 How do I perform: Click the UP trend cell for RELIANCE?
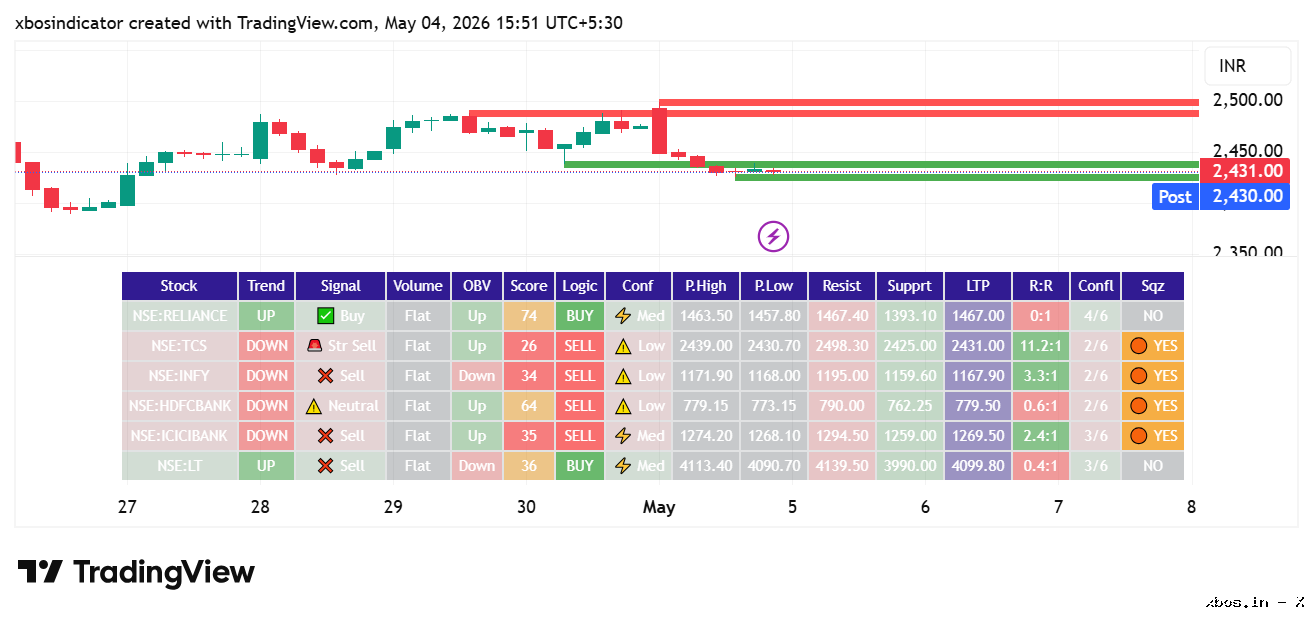tap(266, 316)
